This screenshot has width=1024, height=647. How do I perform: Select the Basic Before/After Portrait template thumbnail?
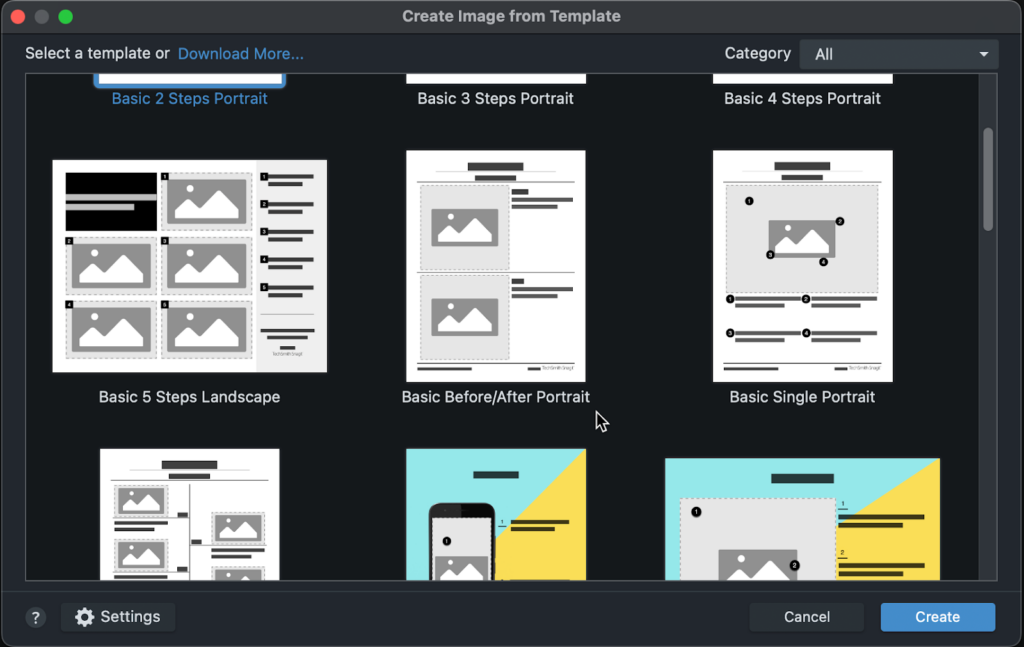[x=495, y=266]
